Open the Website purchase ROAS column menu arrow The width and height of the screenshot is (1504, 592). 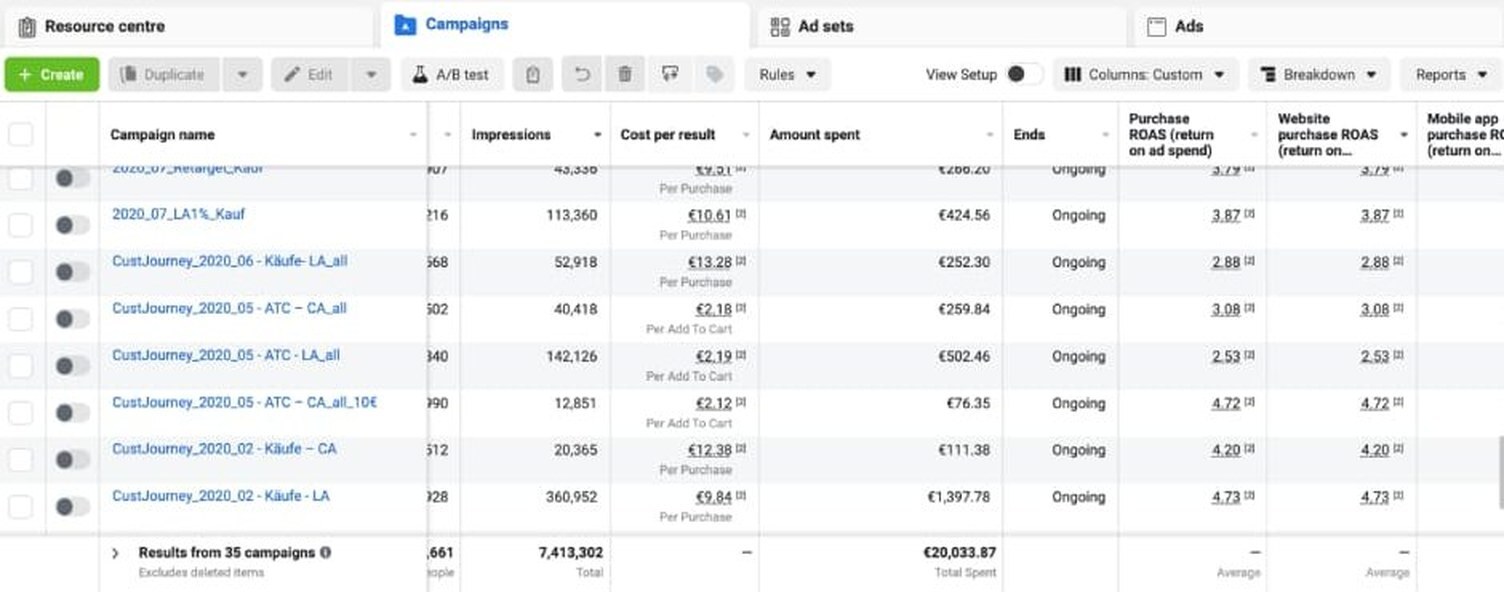(x=1403, y=135)
